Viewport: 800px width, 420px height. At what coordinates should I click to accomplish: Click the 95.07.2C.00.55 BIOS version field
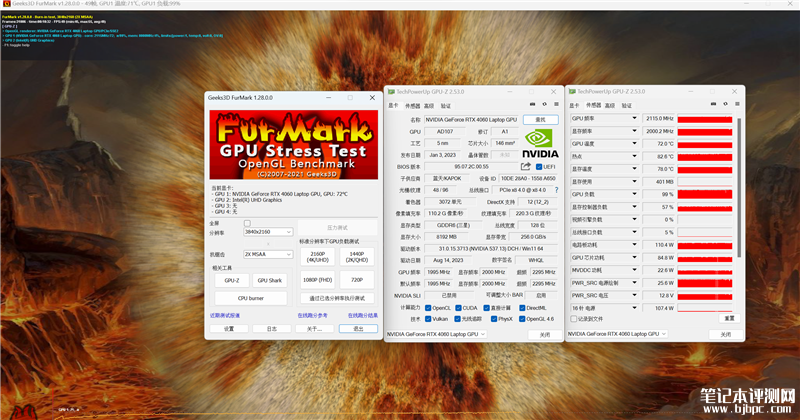tap(471, 167)
